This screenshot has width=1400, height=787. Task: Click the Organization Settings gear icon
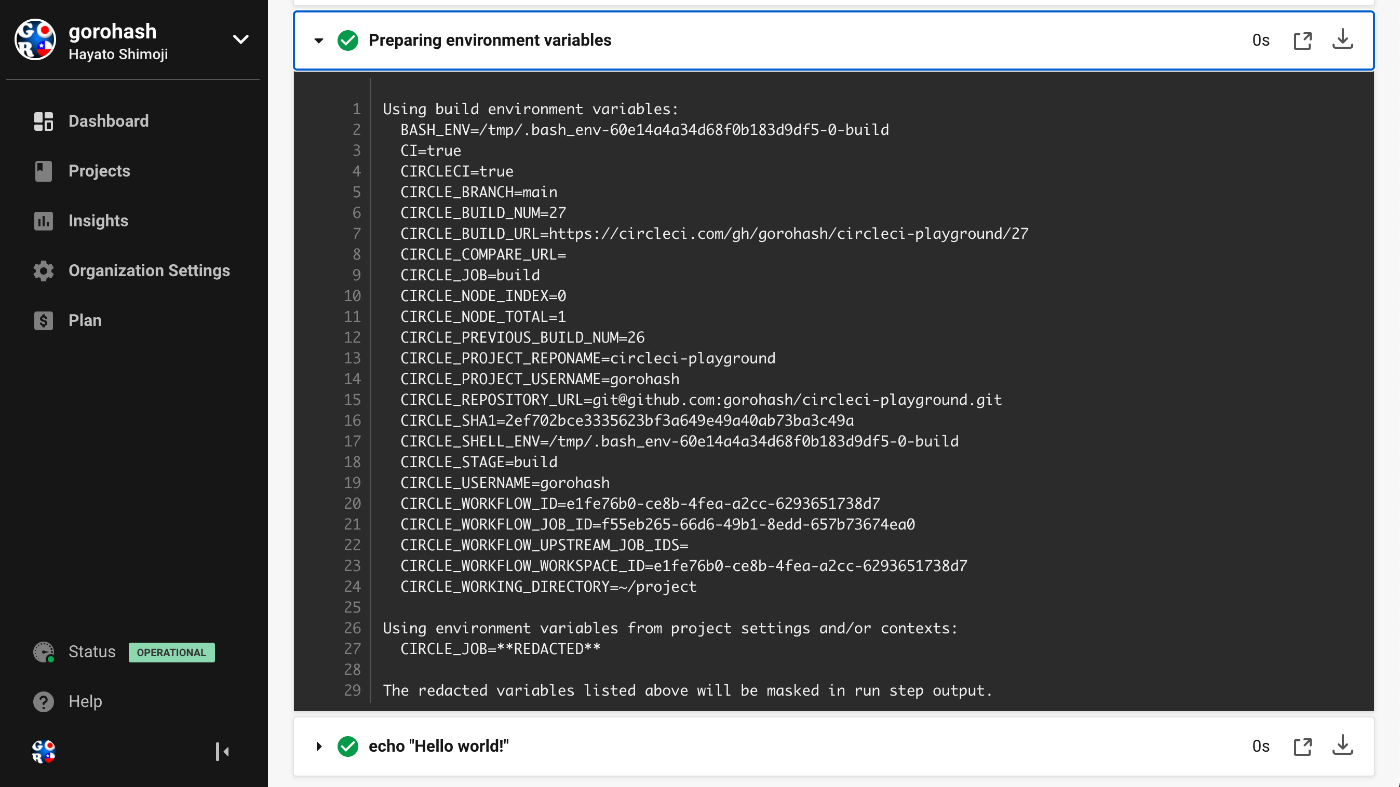click(43, 271)
